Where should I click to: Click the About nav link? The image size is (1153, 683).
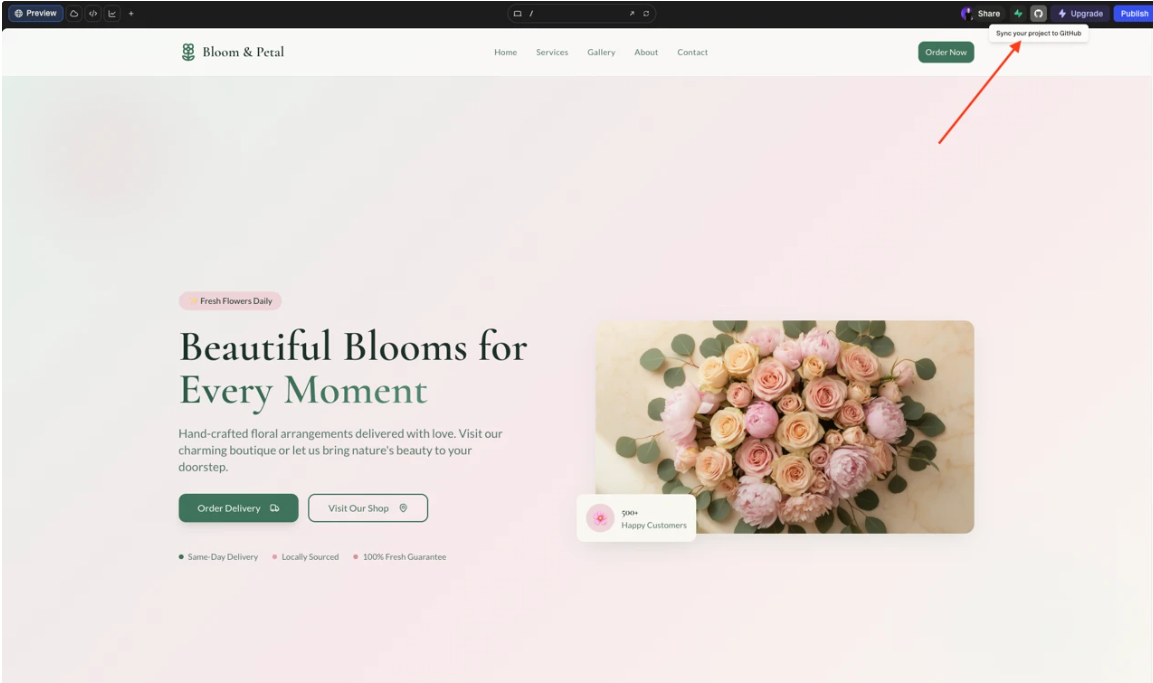coord(646,52)
